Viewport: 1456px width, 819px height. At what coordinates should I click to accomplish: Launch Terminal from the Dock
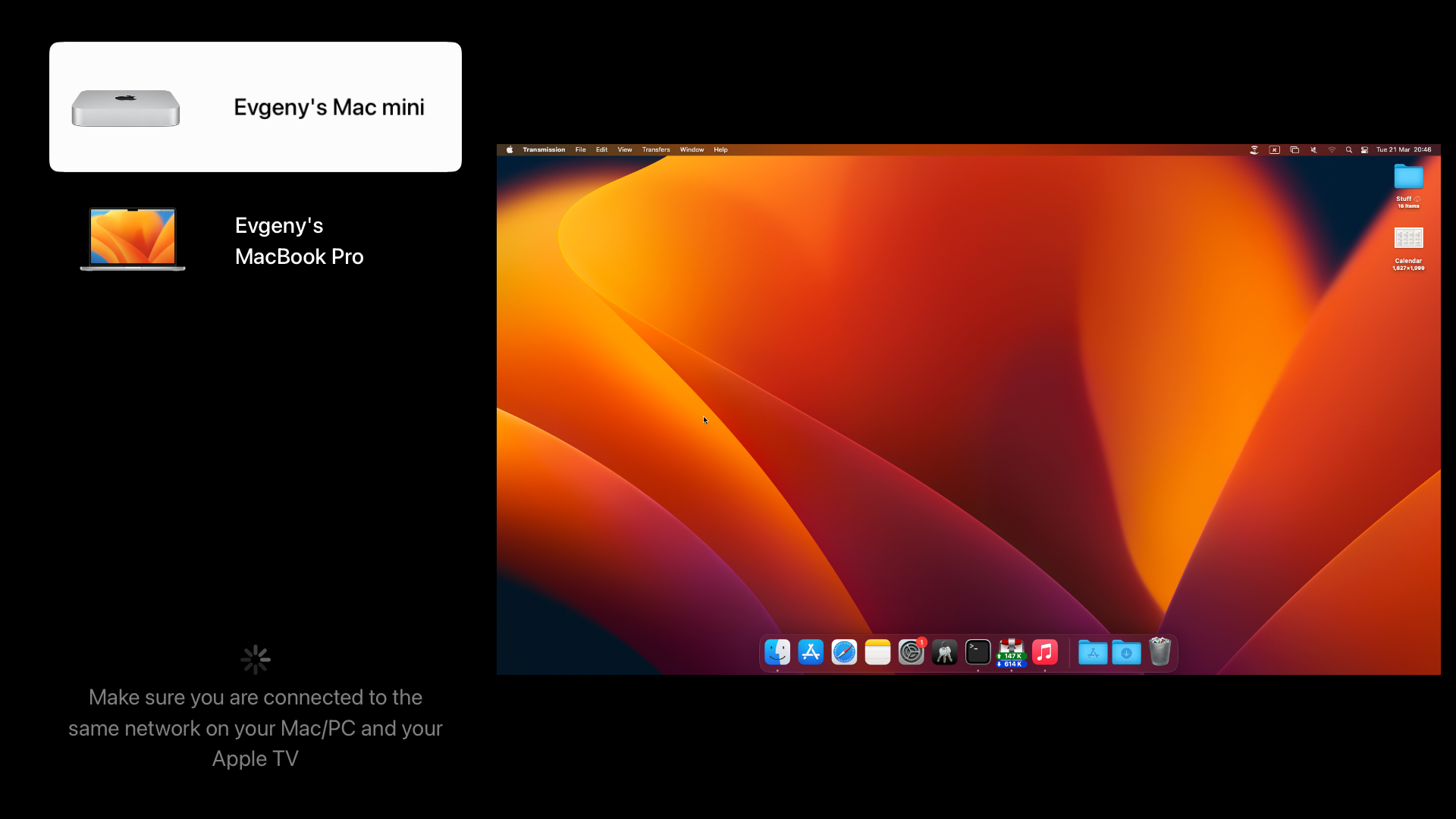977,651
